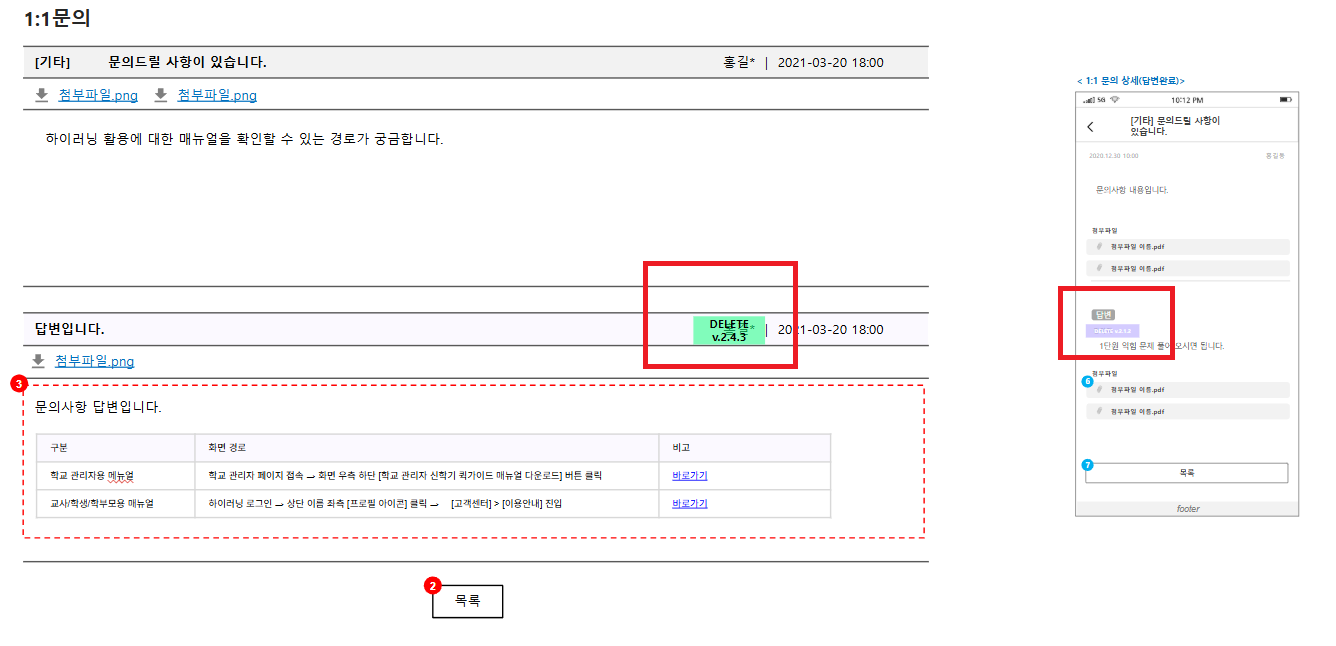Click download icon beside the answer's attachment

coord(38,361)
